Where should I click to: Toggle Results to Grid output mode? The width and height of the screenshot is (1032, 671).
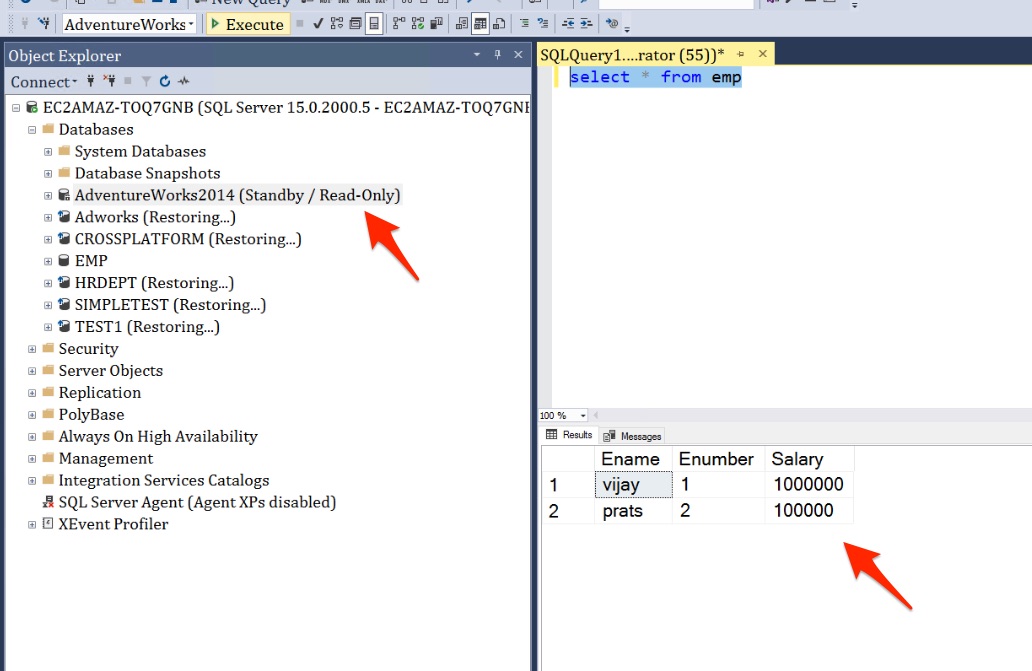coord(481,24)
